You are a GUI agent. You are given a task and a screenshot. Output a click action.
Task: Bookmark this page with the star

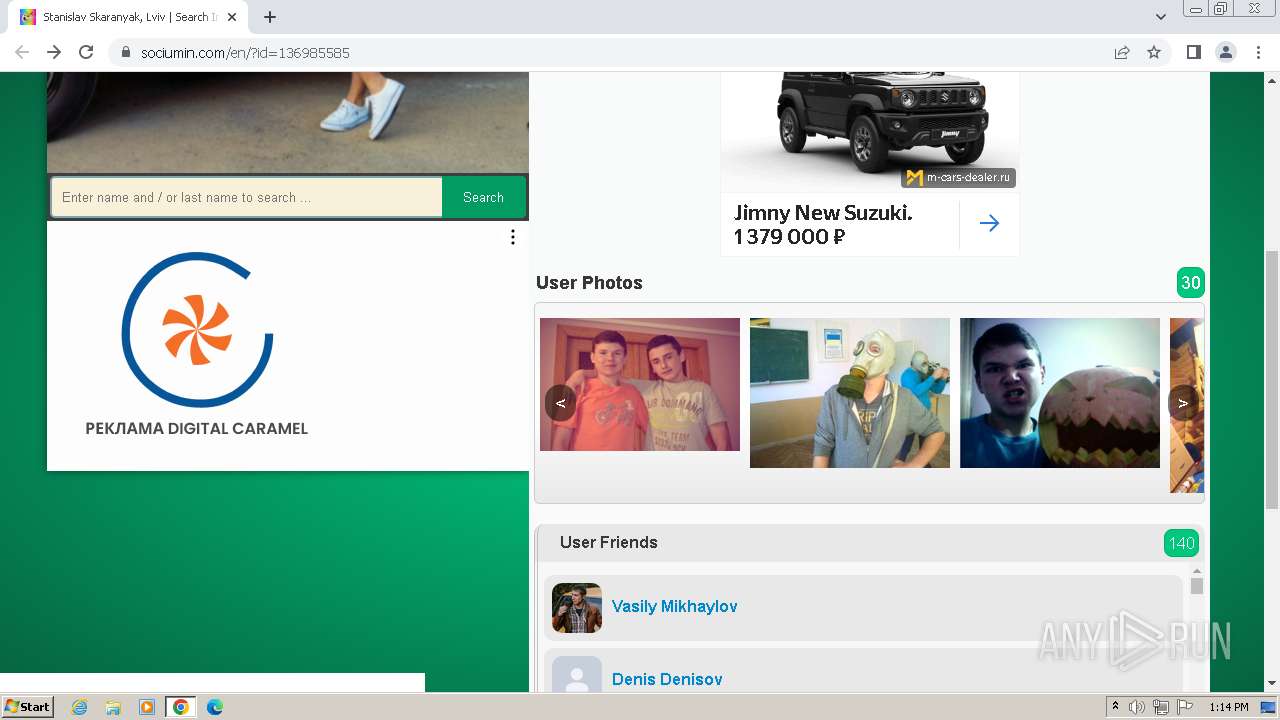[1154, 52]
